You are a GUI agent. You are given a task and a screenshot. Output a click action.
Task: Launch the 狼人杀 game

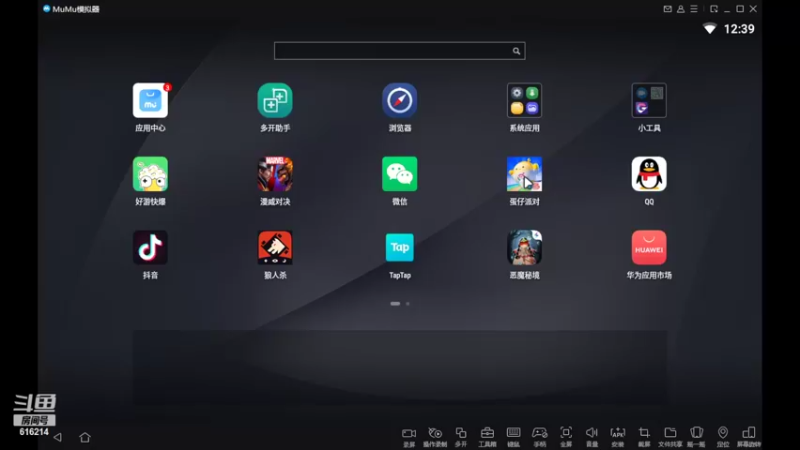point(275,247)
